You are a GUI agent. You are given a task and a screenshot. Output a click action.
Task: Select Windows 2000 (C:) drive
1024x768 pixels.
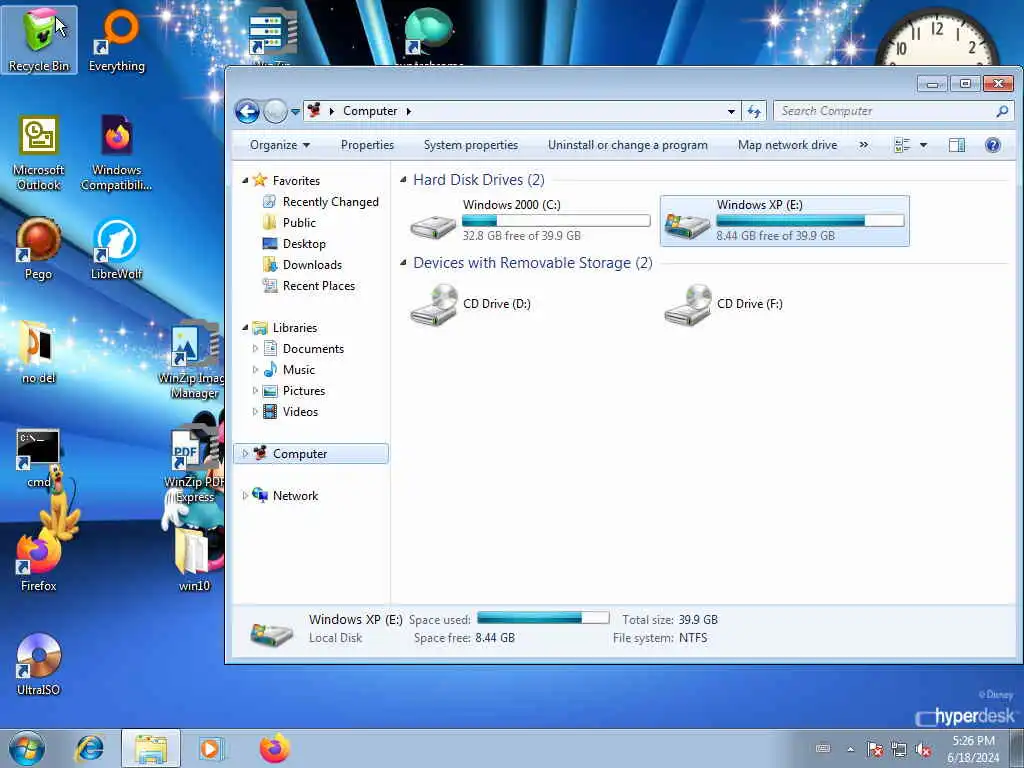530,221
